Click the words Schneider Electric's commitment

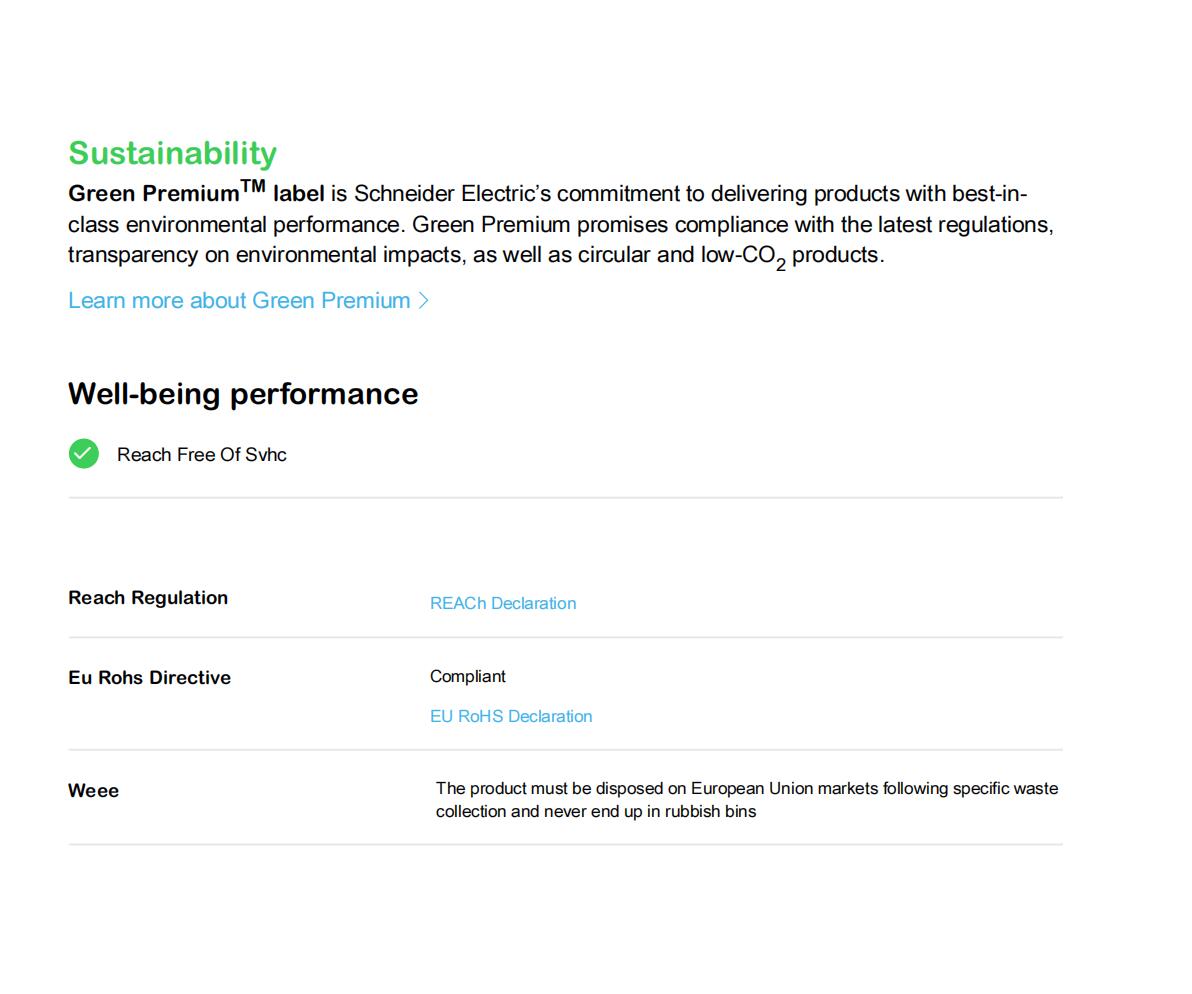point(529,194)
